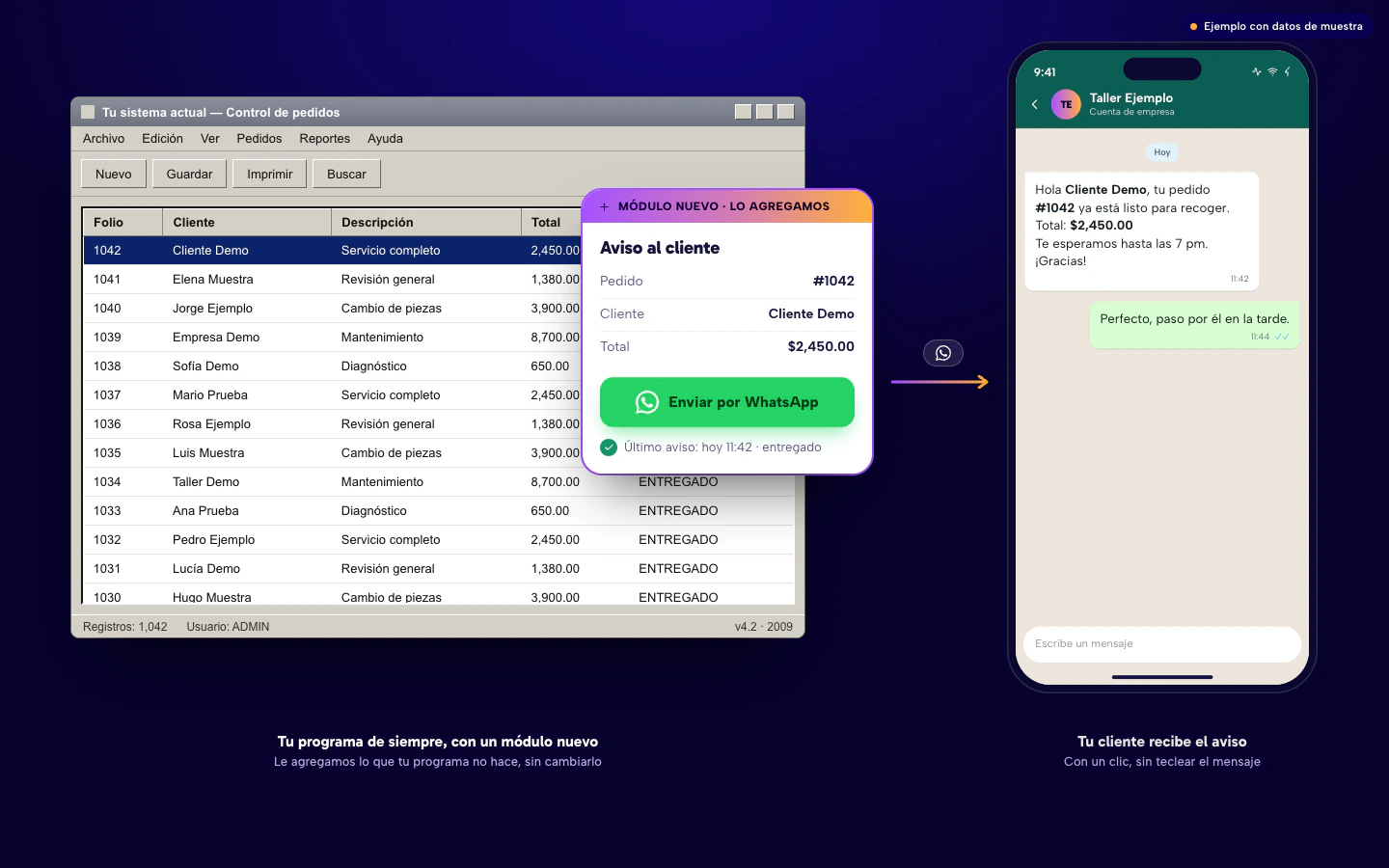
Task: Tap the back chevron in the phone chat header
Action: (x=1035, y=104)
